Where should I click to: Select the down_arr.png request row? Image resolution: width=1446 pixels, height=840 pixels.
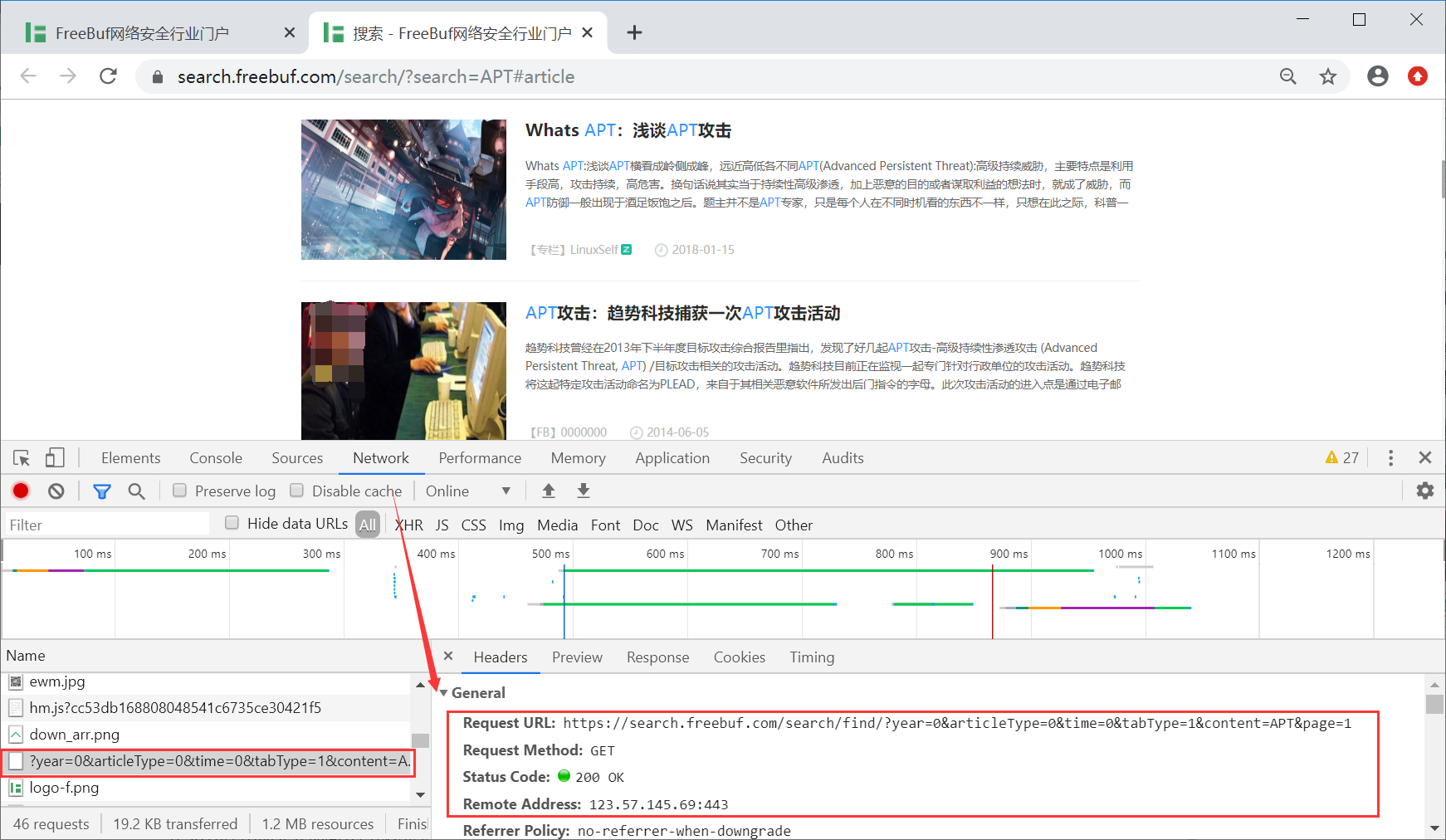[206, 735]
